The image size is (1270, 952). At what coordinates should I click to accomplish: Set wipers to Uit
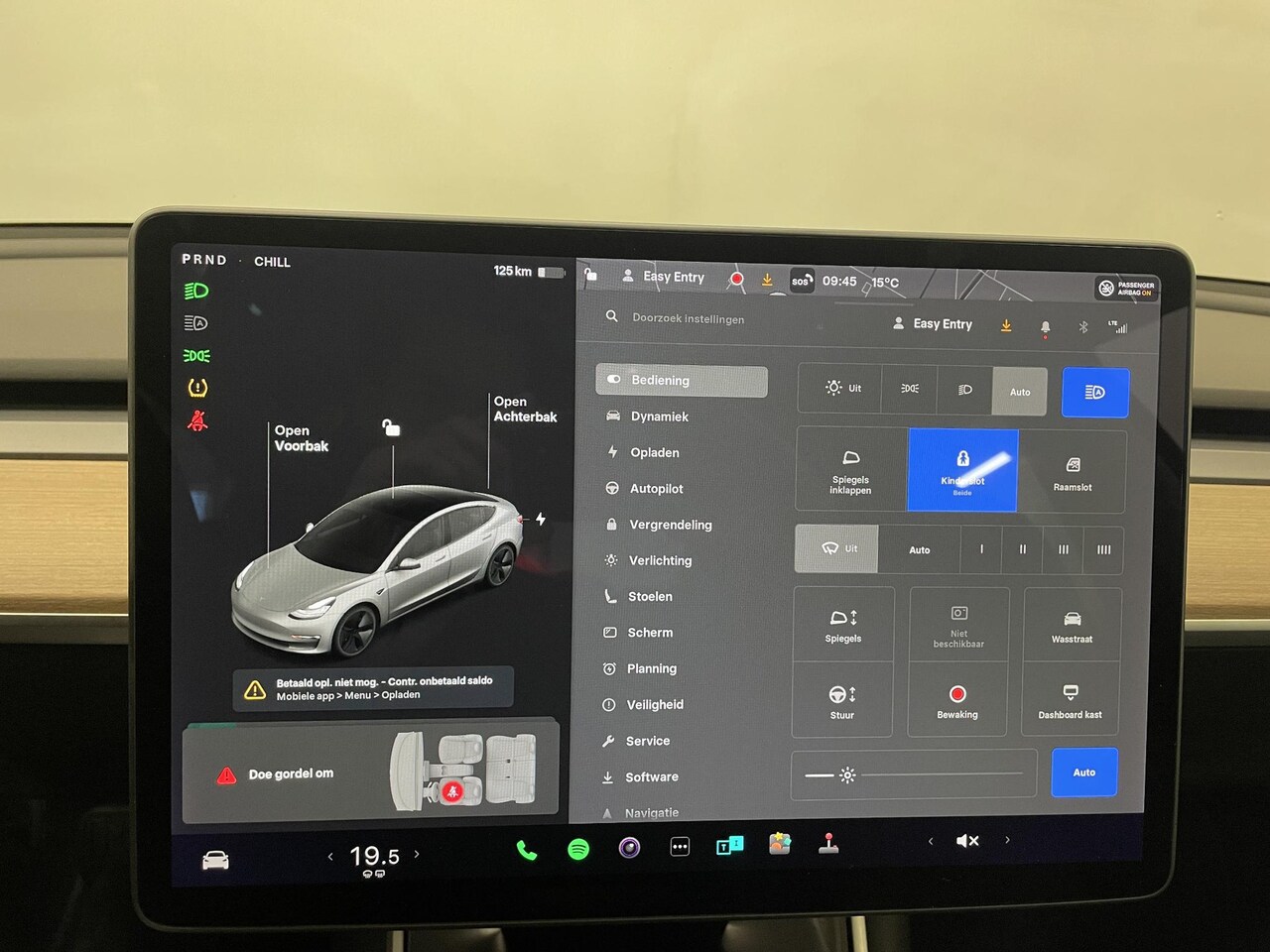[x=836, y=548]
